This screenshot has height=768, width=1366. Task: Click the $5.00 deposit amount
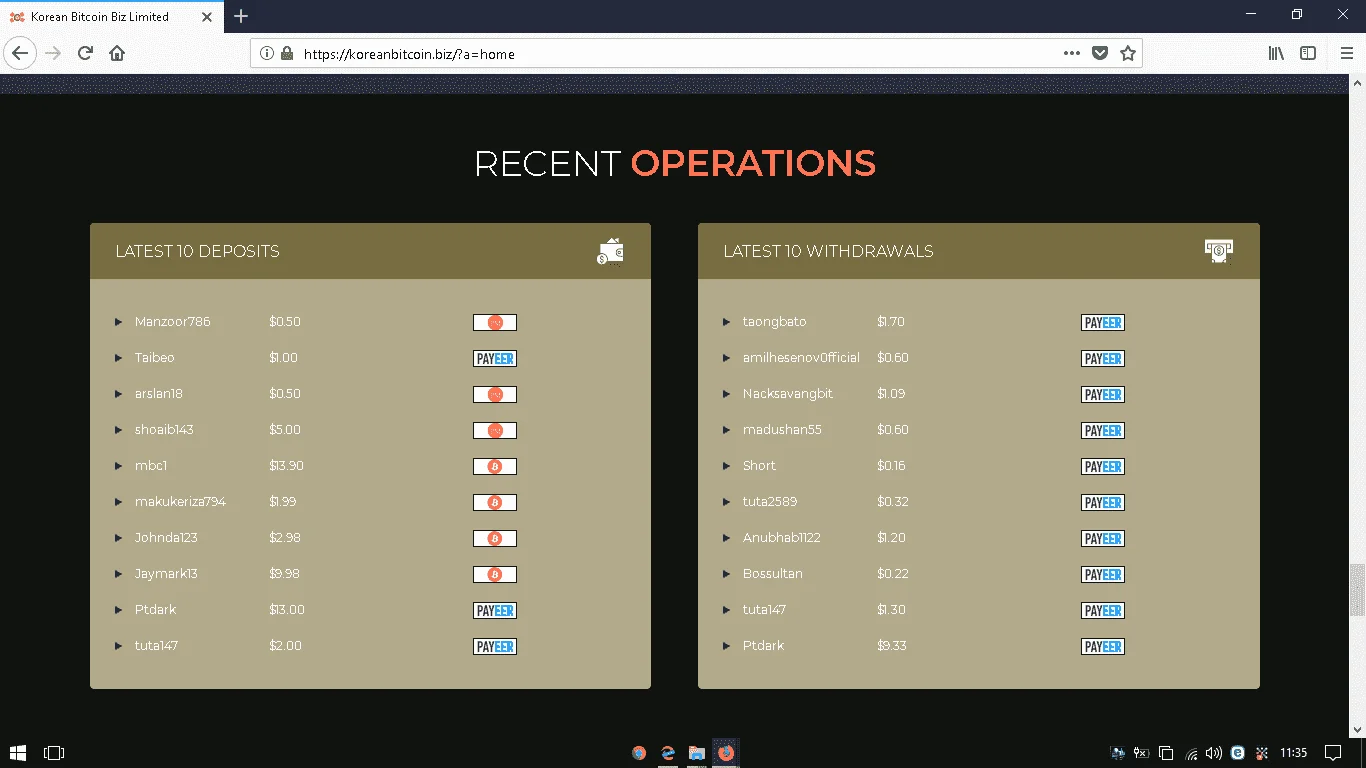point(285,430)
